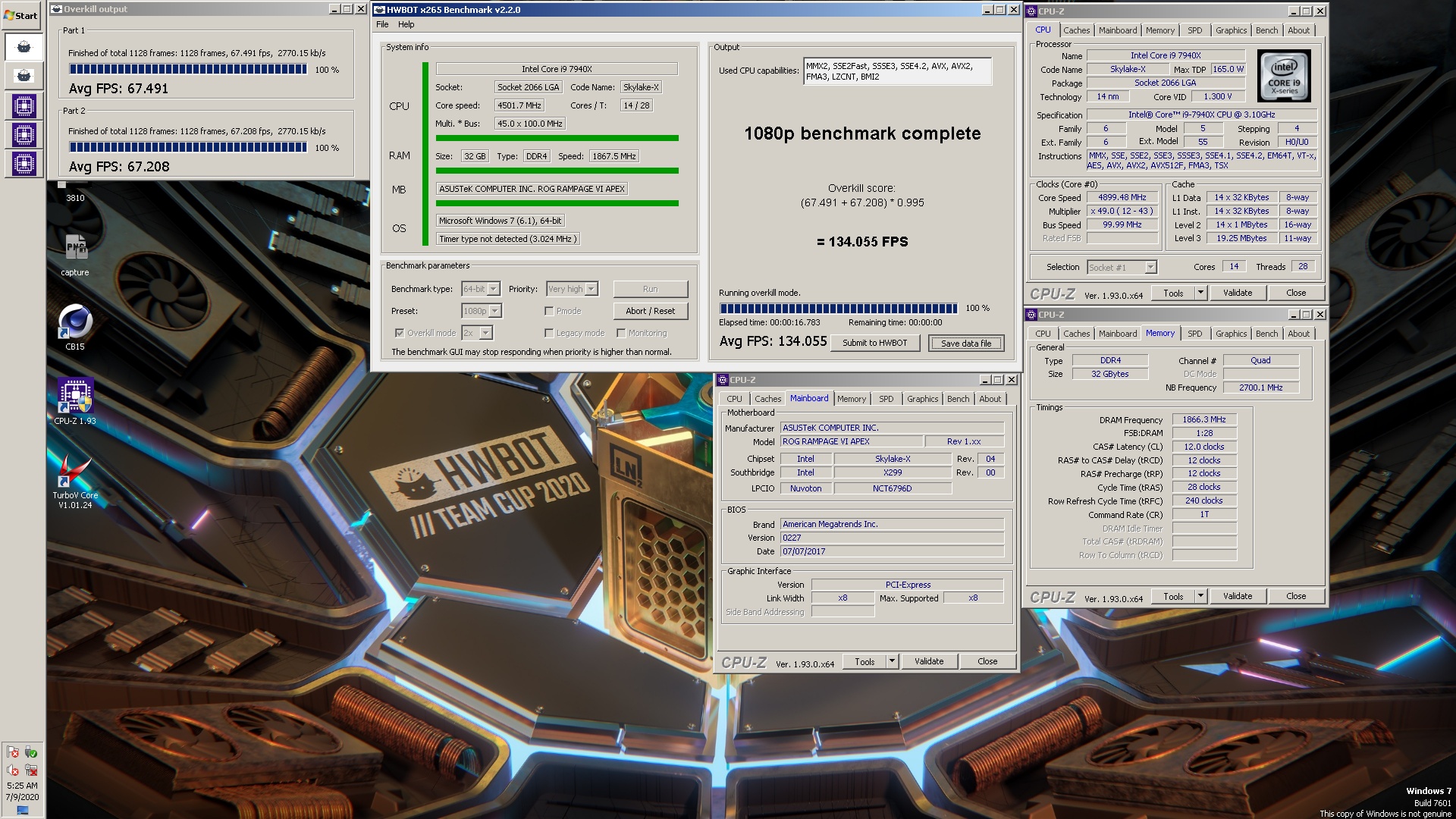Screen dimensions: 1456x819
Task: Click the 4899.48 MHz Core Speed value
Action: coord(1122,197)
